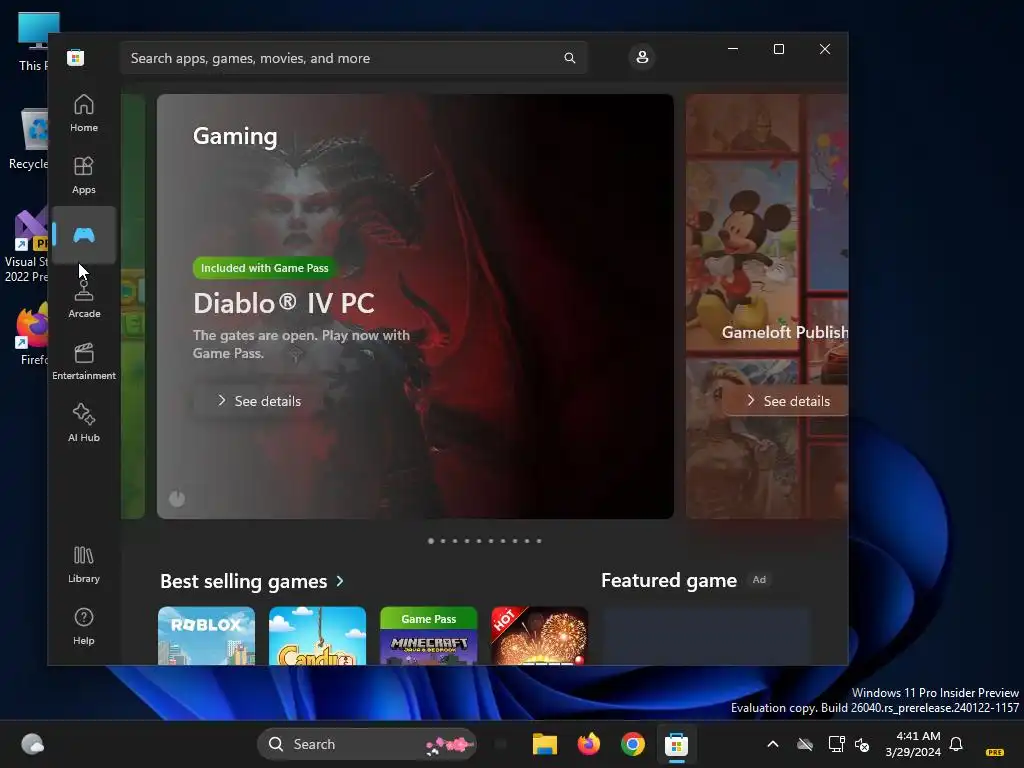The width and height of the screenshot is (1024, 768).
Task: Select the second carousel page dot
Action: point(443,541)
